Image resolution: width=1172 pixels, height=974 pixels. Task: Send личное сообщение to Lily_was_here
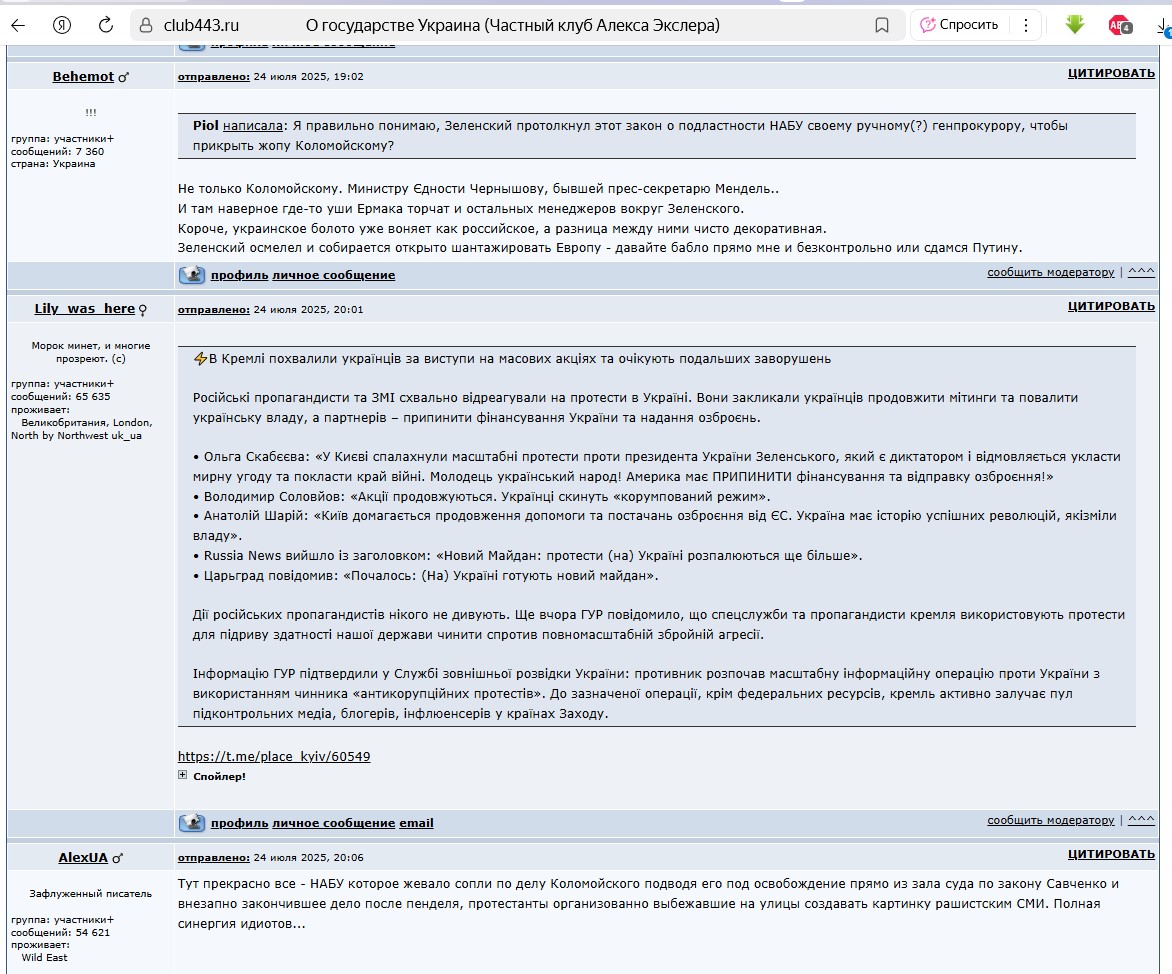point(333,823)
